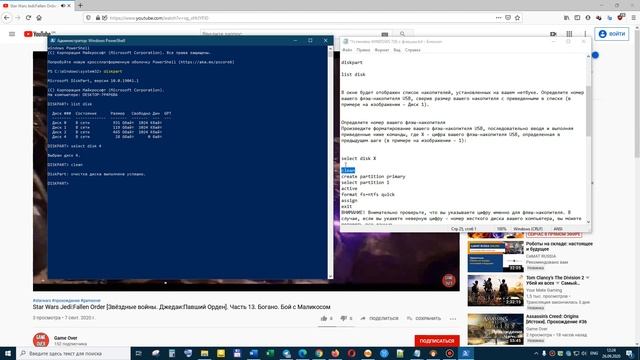The height and width of the screenshot is (360, 640).
Task: Click the clock in the system tray
Action: [611, 353]
